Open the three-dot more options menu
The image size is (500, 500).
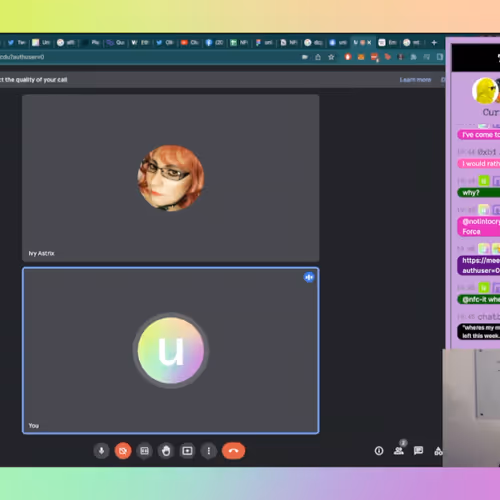tap(209, 451)
